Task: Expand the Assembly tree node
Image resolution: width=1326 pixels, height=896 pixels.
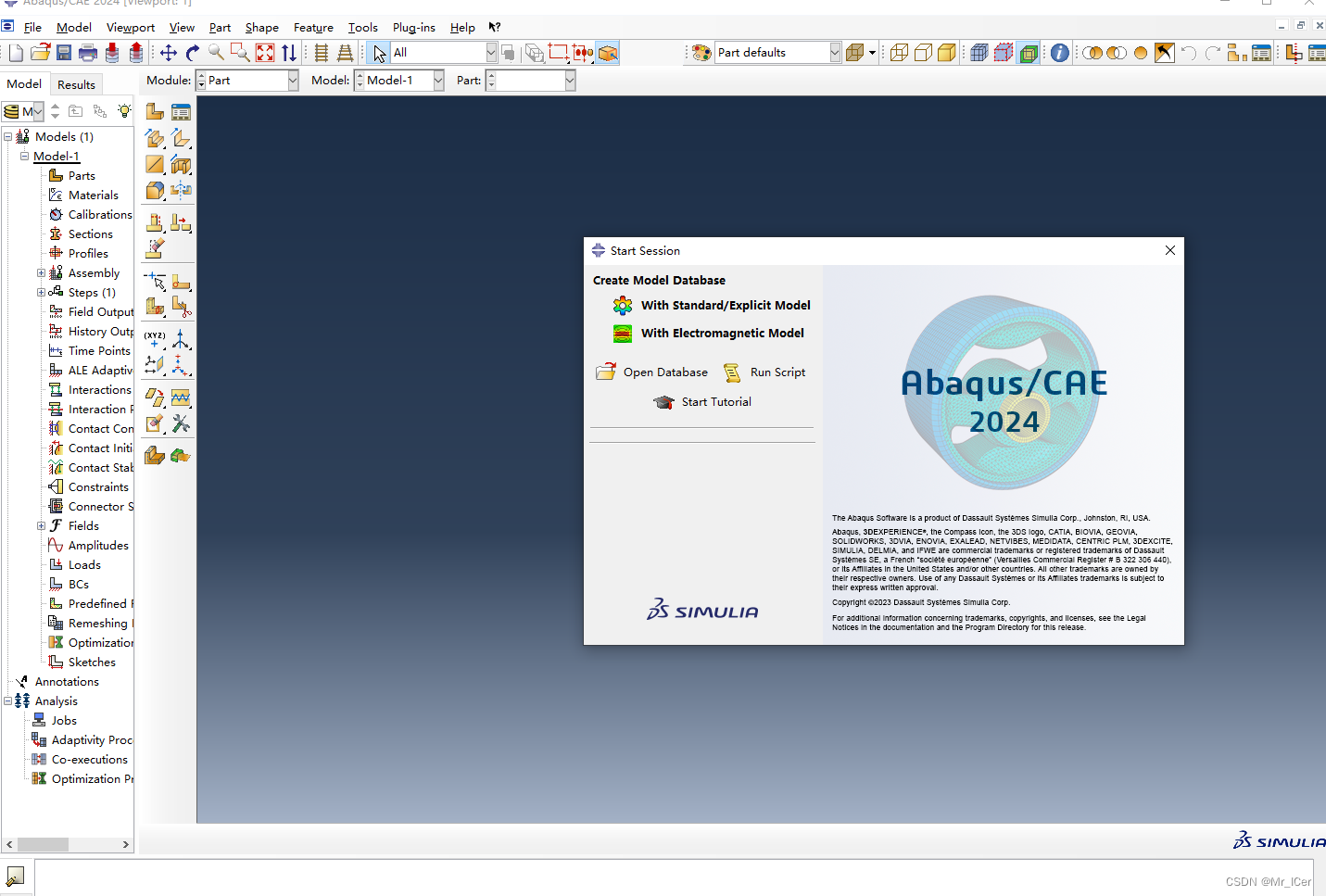Action: click(41, 272)
